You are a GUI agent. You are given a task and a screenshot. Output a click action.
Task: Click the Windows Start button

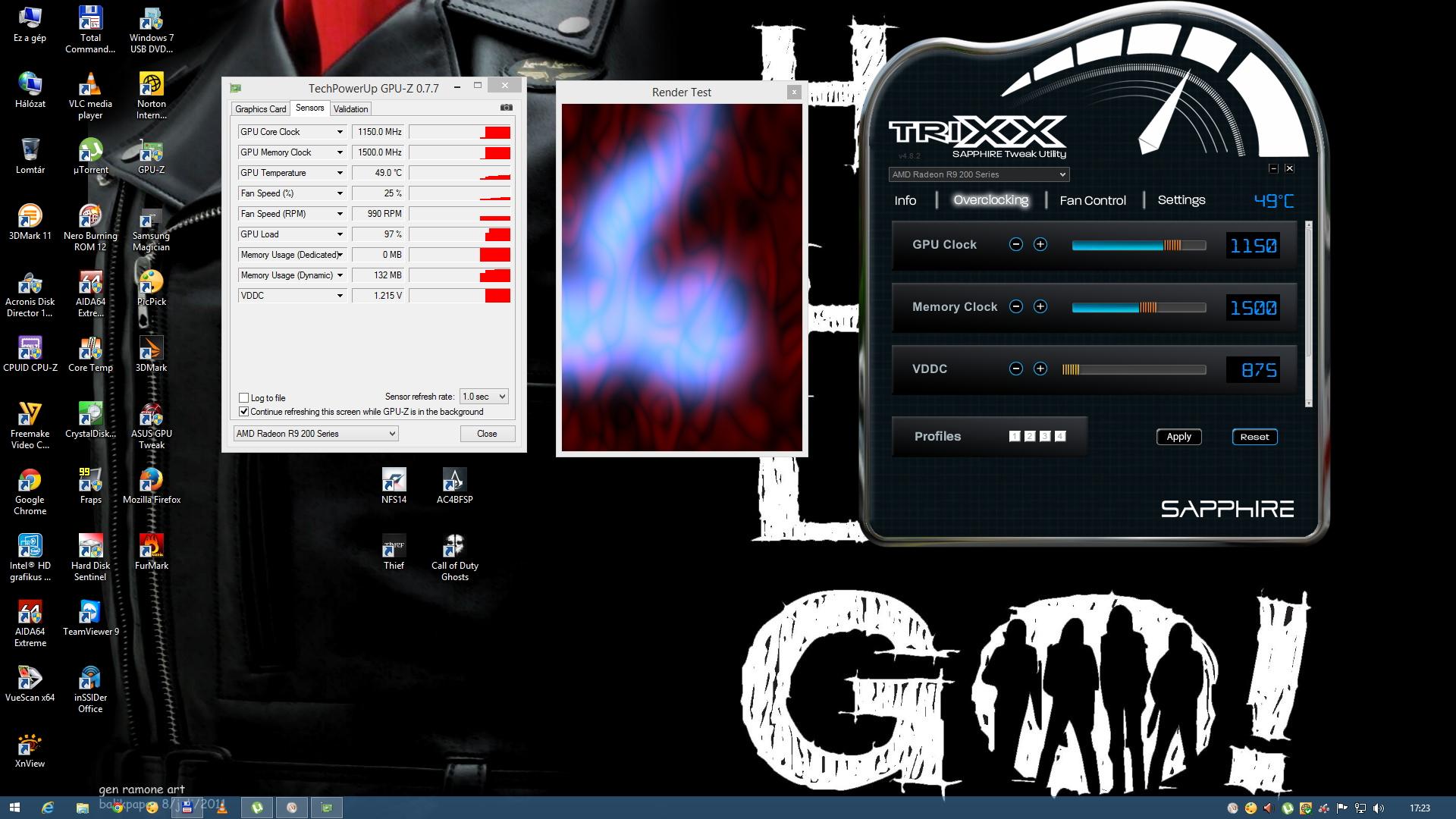click(14, 808)
